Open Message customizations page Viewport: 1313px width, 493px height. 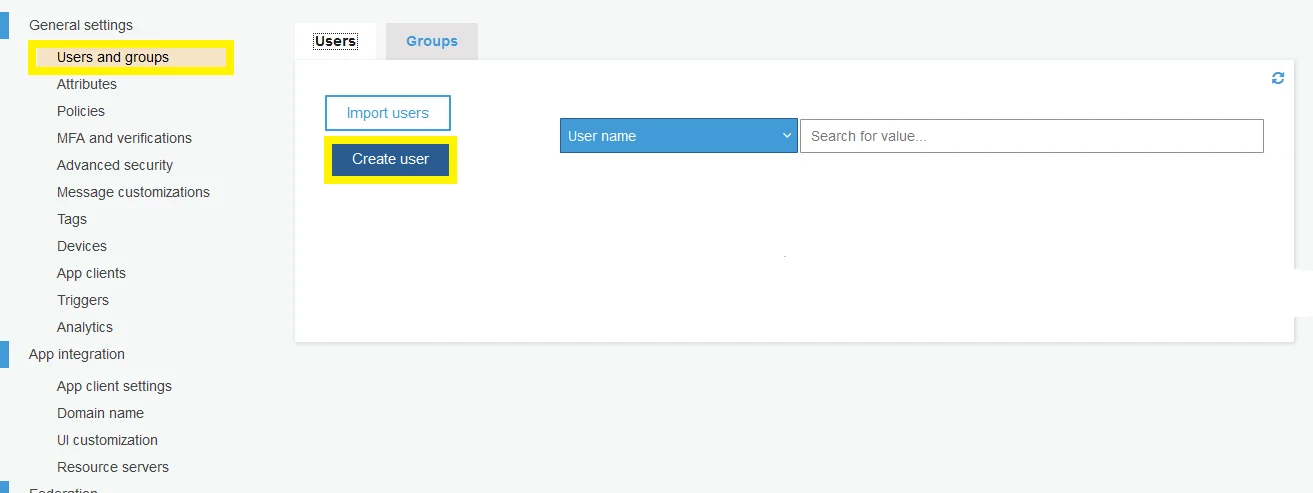tap(133, 192)
